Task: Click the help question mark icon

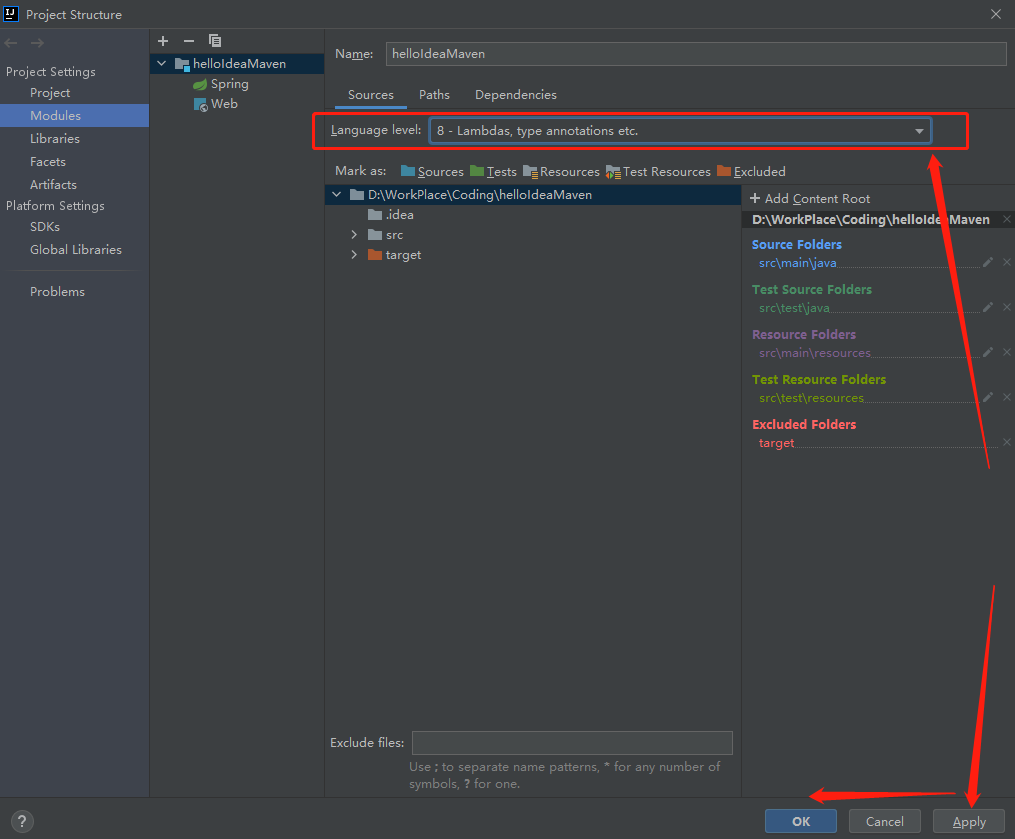Action: click(x=22, y=823)
